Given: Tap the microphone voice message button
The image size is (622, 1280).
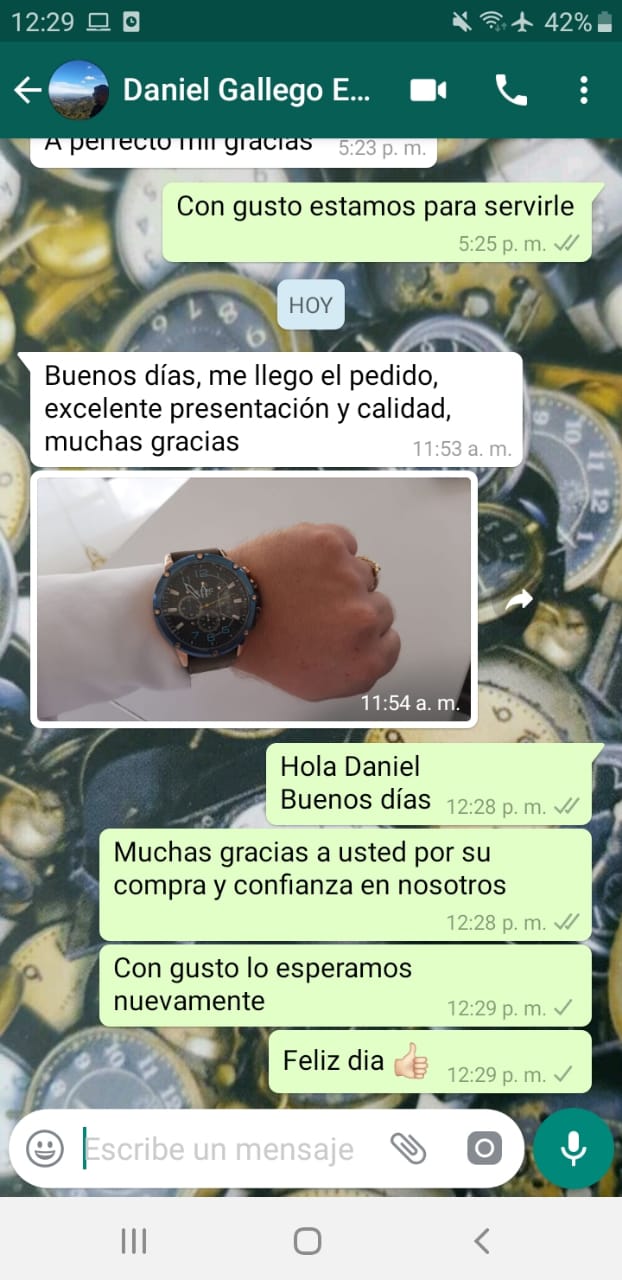Looking at the screenshot, I should (573, 1148).
